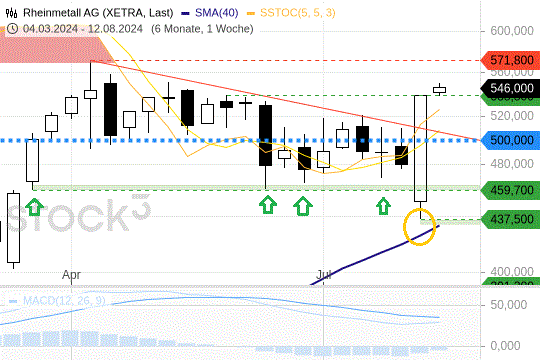The height and width of the screenshot is (360, 540).
Task: Click the (6 Monate, 1 Woche) interval text
Action: pyautogui.click(x=202, y=29)
